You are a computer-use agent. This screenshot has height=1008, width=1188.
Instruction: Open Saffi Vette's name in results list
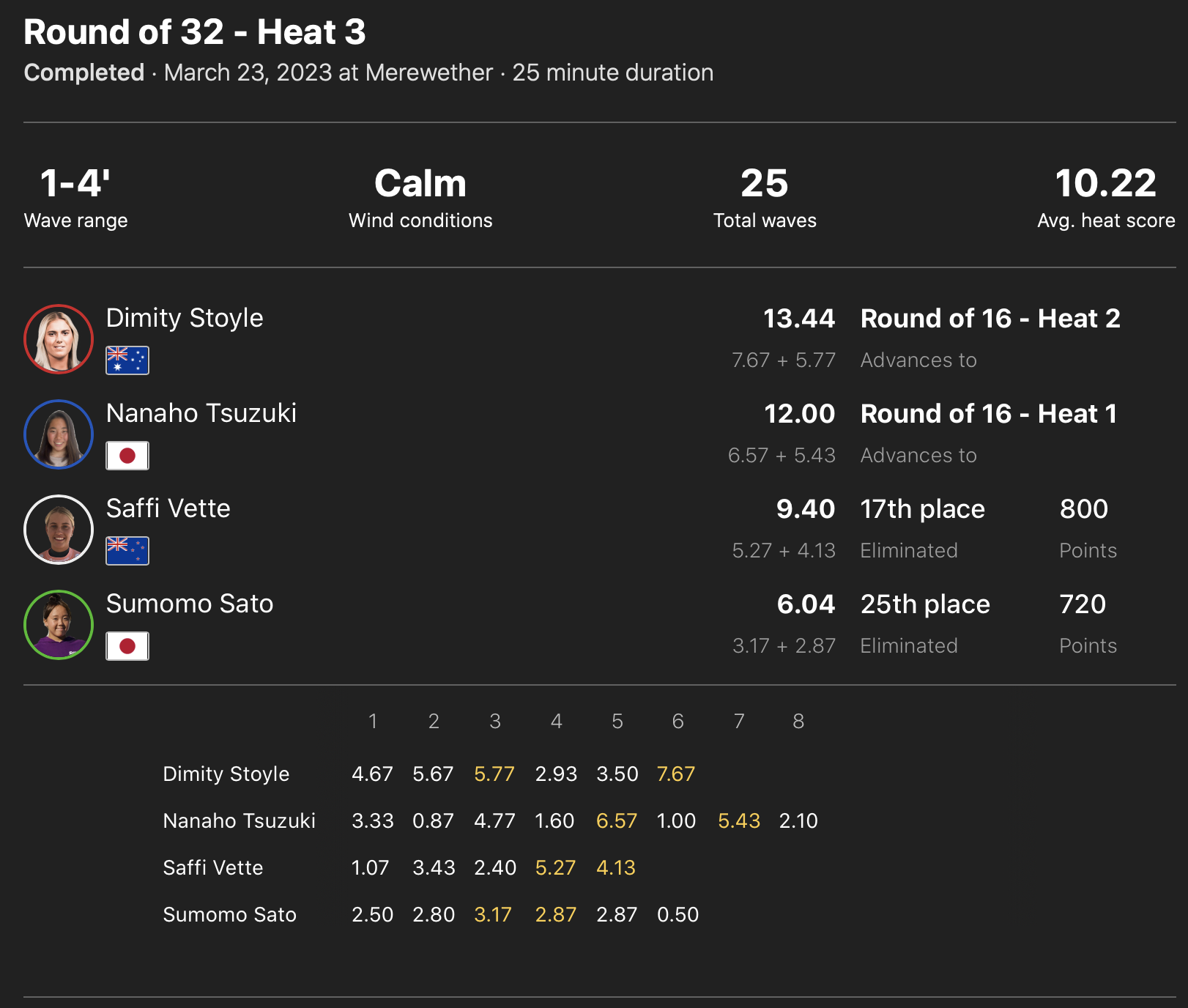(x=168, y=508)
